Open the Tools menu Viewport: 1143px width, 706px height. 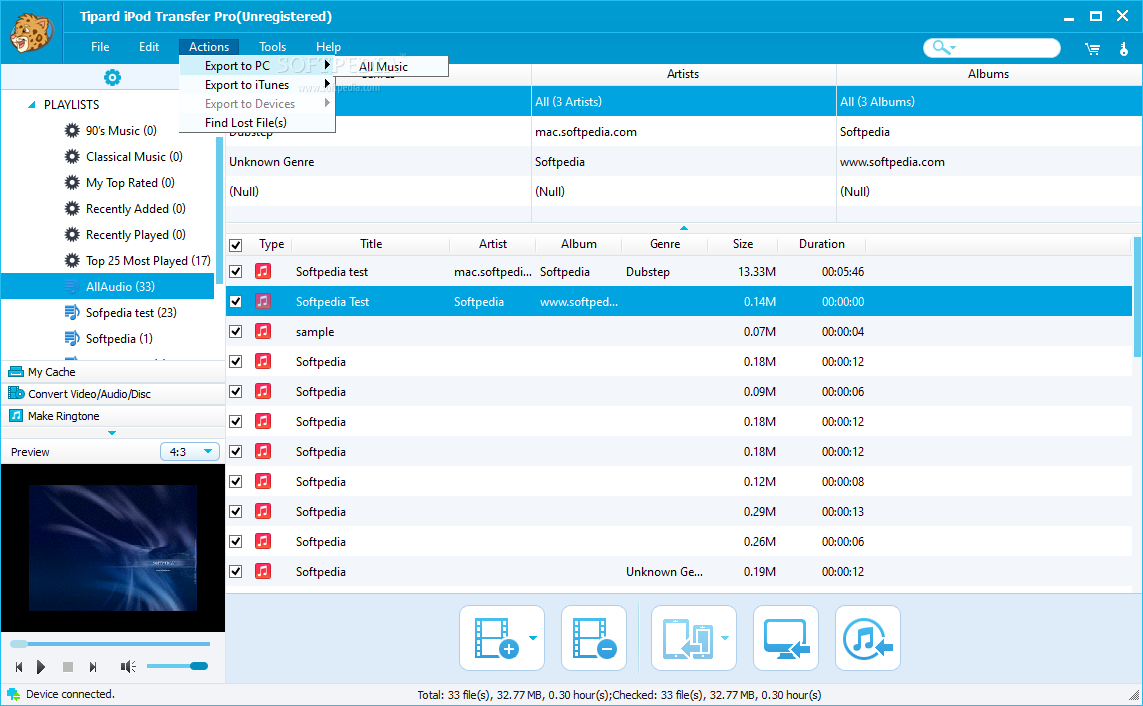[x=273, y=47]
